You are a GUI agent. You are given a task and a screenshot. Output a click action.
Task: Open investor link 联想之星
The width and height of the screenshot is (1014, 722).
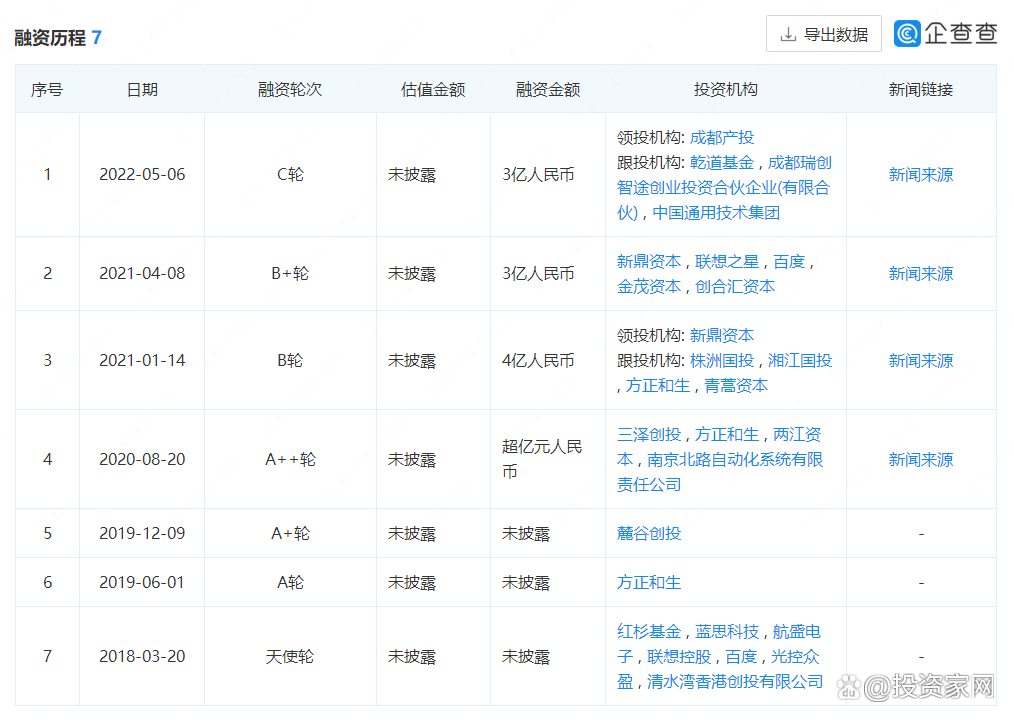[x=727, y=261]
